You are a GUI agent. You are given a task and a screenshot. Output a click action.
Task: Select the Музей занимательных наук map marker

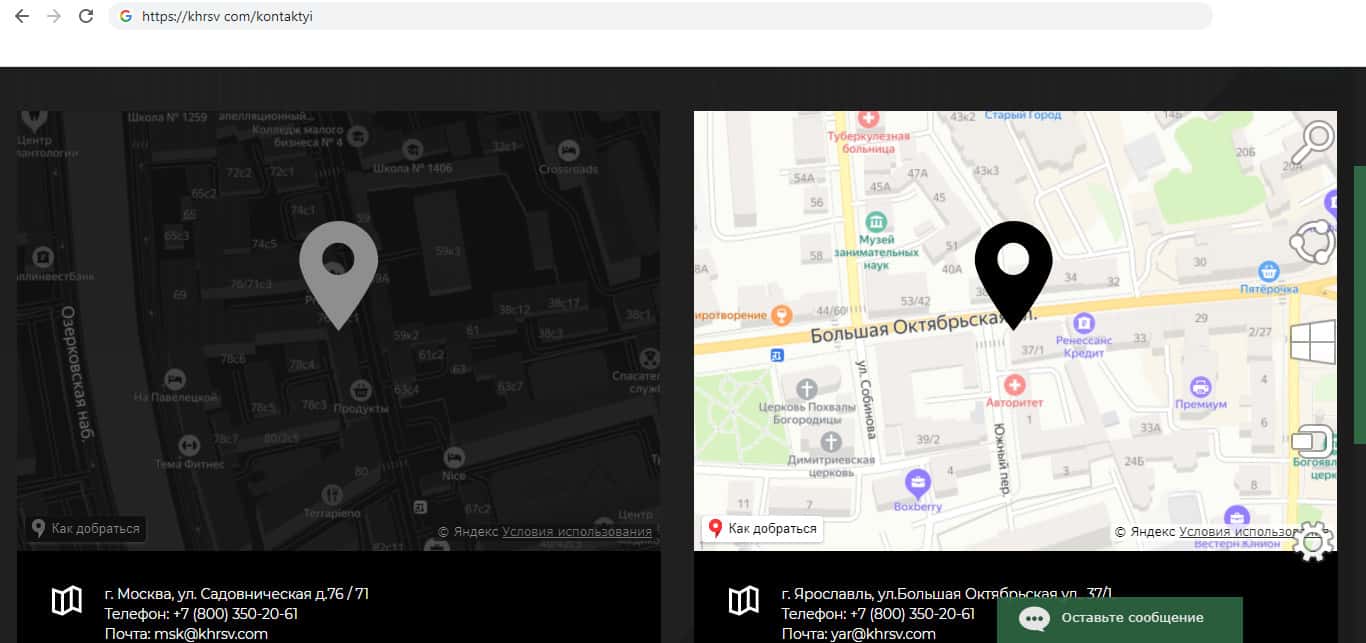click(876, 220)
